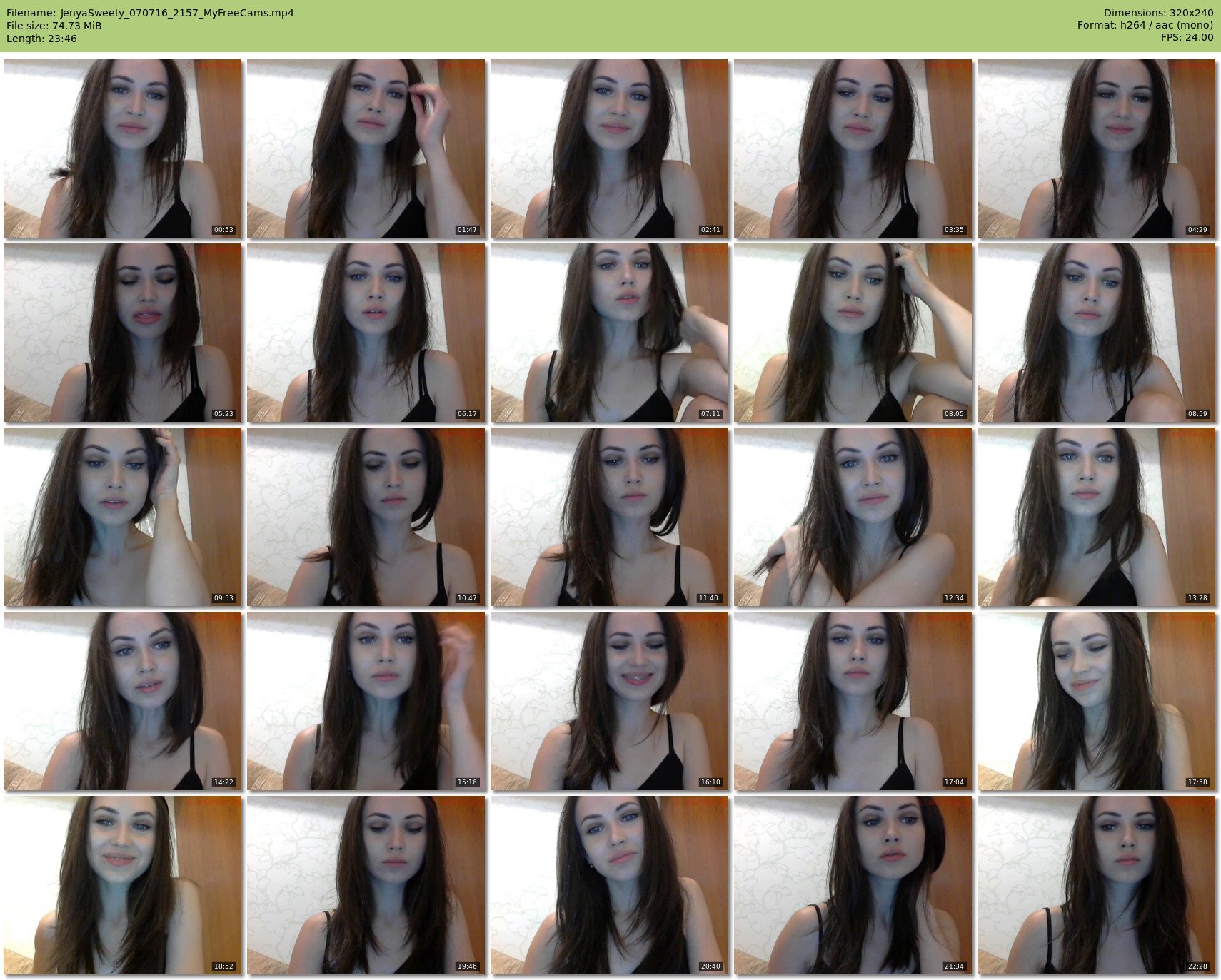Image resolution: width=1221 pixels, height=980 pixels.
Task: Pick the thumbnail marked 11:40
Action: (x=610, y=517)
